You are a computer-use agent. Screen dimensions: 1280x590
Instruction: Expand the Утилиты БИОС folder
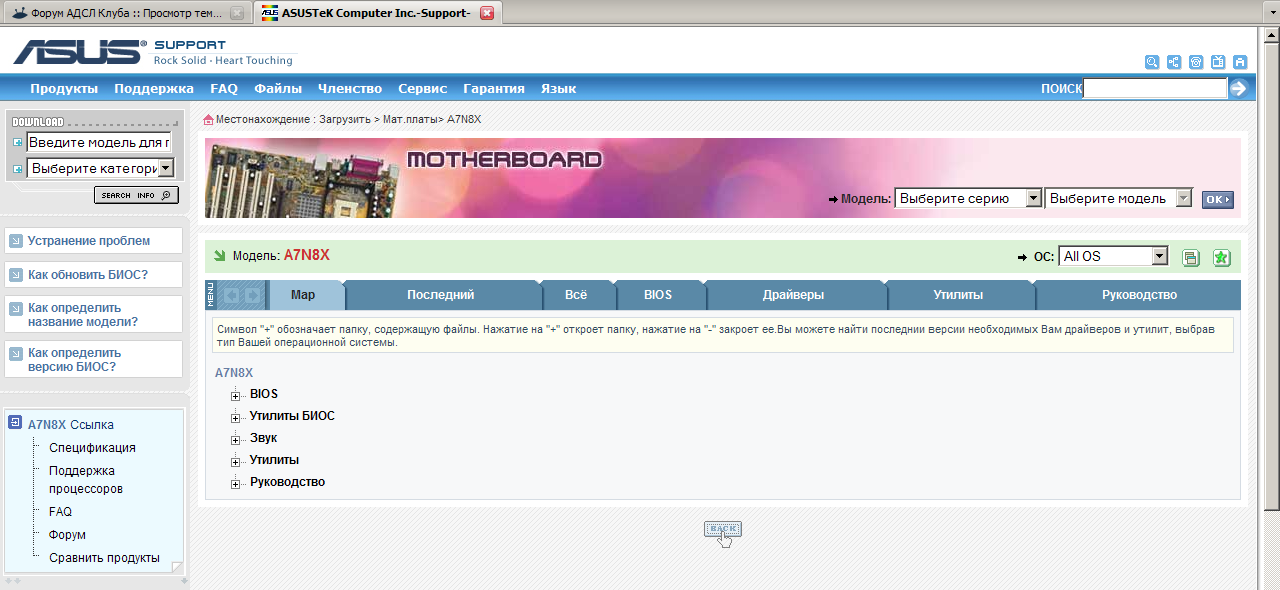[x=236, y=418]
